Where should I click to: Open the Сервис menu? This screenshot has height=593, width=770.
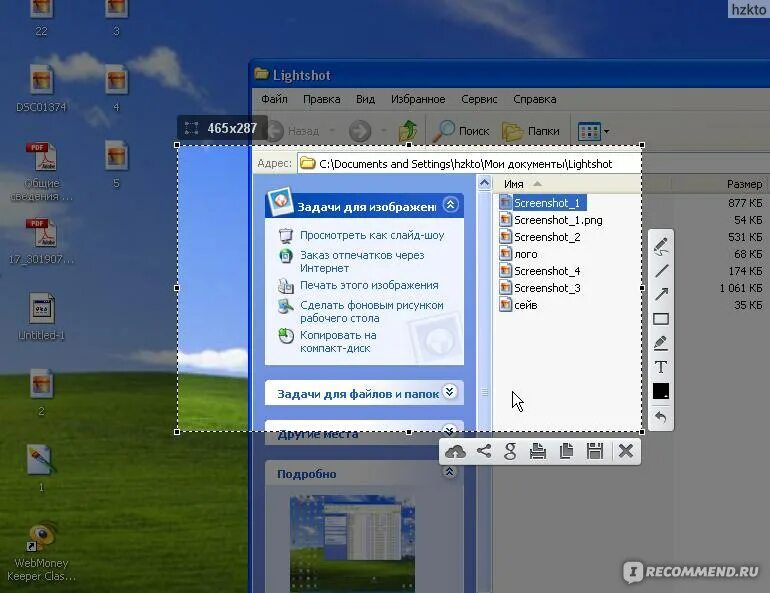[x=479, y=99]
